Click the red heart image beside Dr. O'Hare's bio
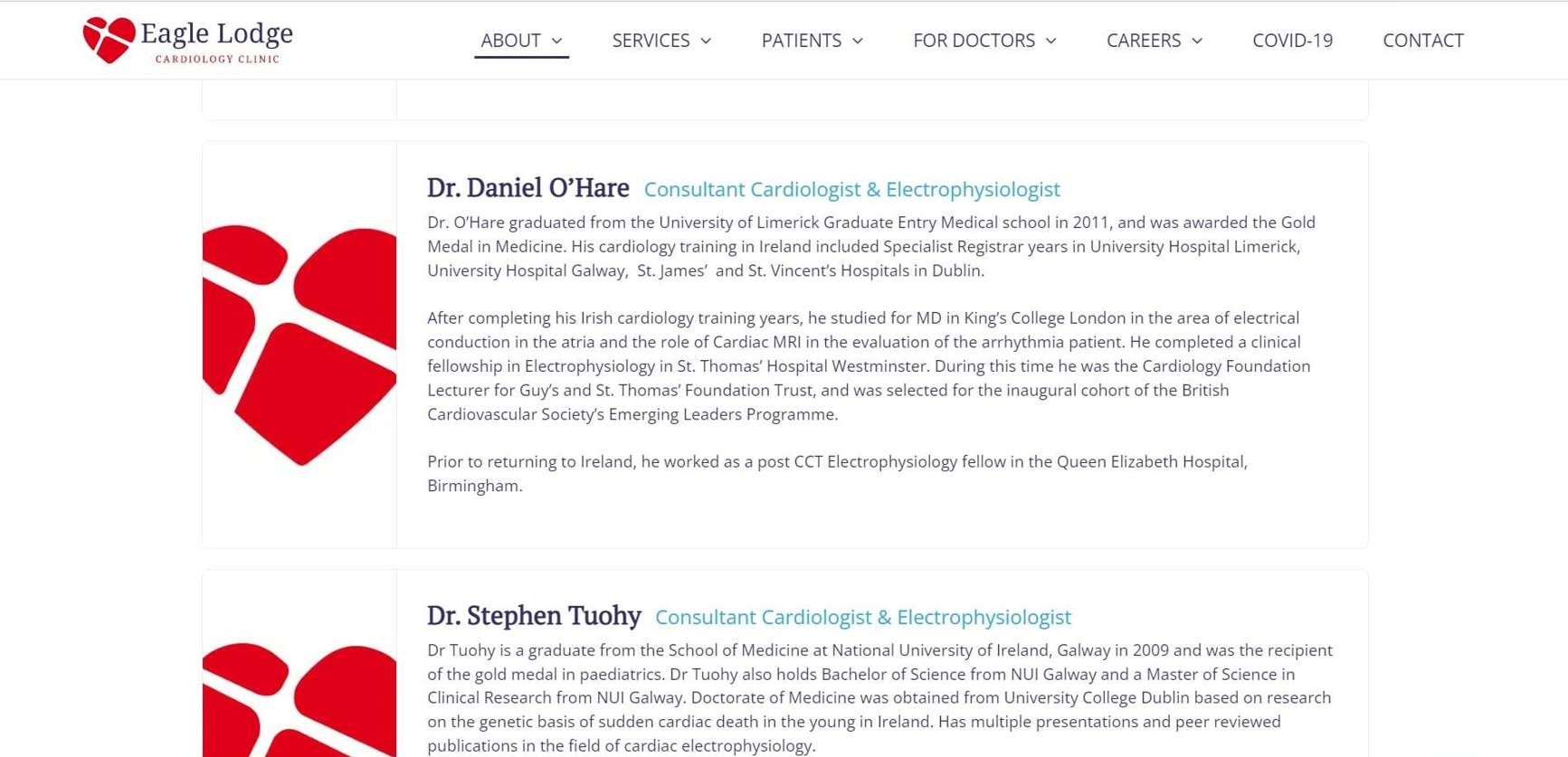Image resolution: width=1568 pixels, height=757 pixels. click(x=299, y=344)
